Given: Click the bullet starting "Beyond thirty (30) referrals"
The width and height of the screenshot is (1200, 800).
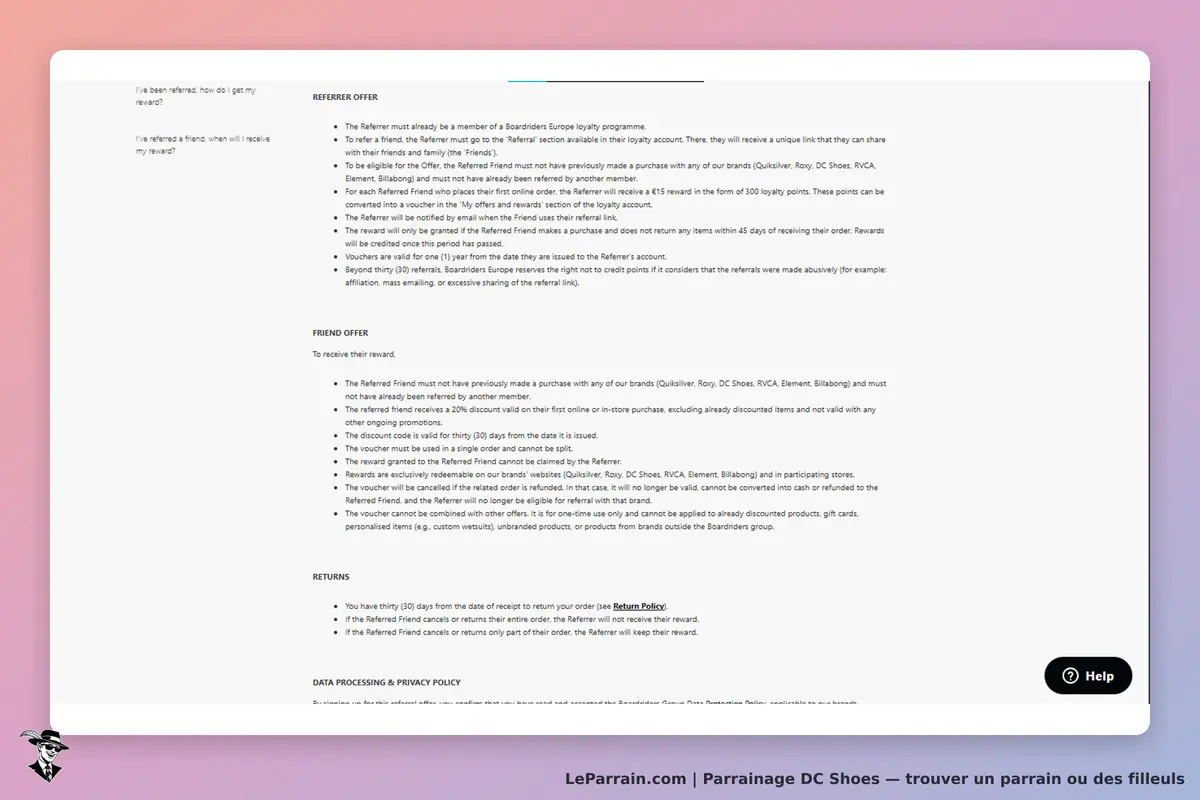Looking at the screenshot, I should [x=616, y=276].
